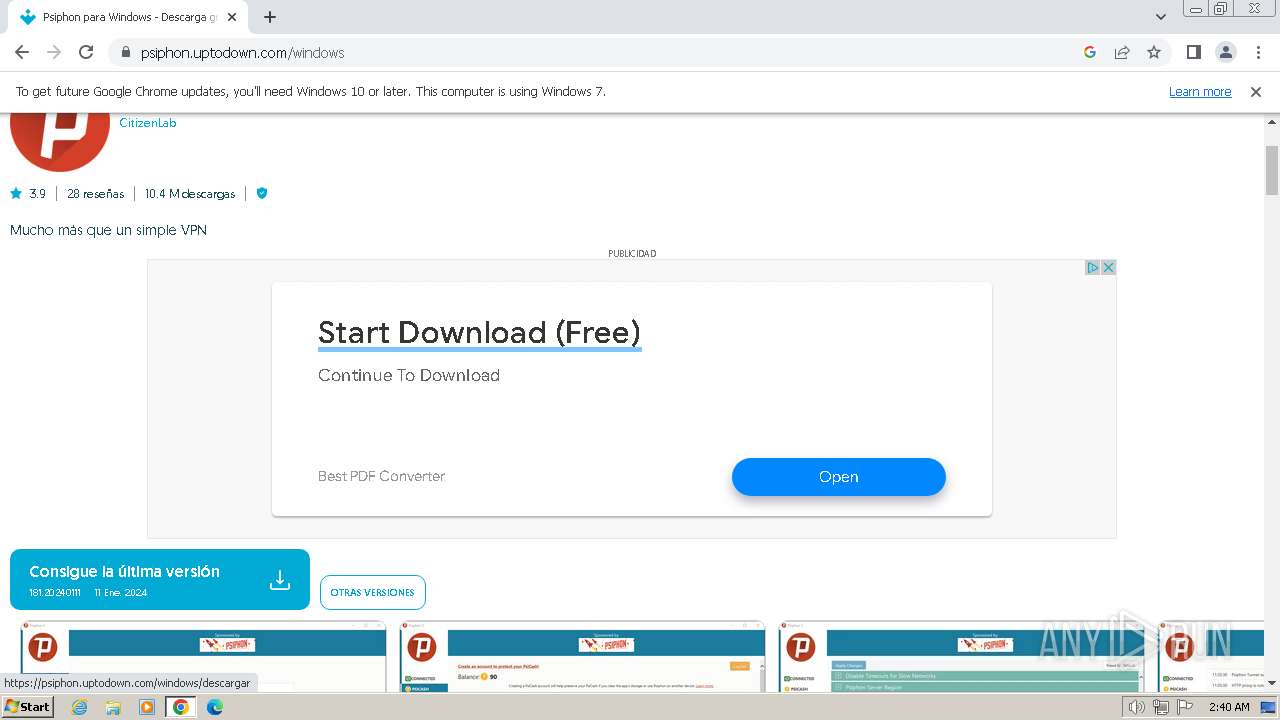Open CitizenLab developer link
The image size is (1280, 720).
(x=147, y=123)
